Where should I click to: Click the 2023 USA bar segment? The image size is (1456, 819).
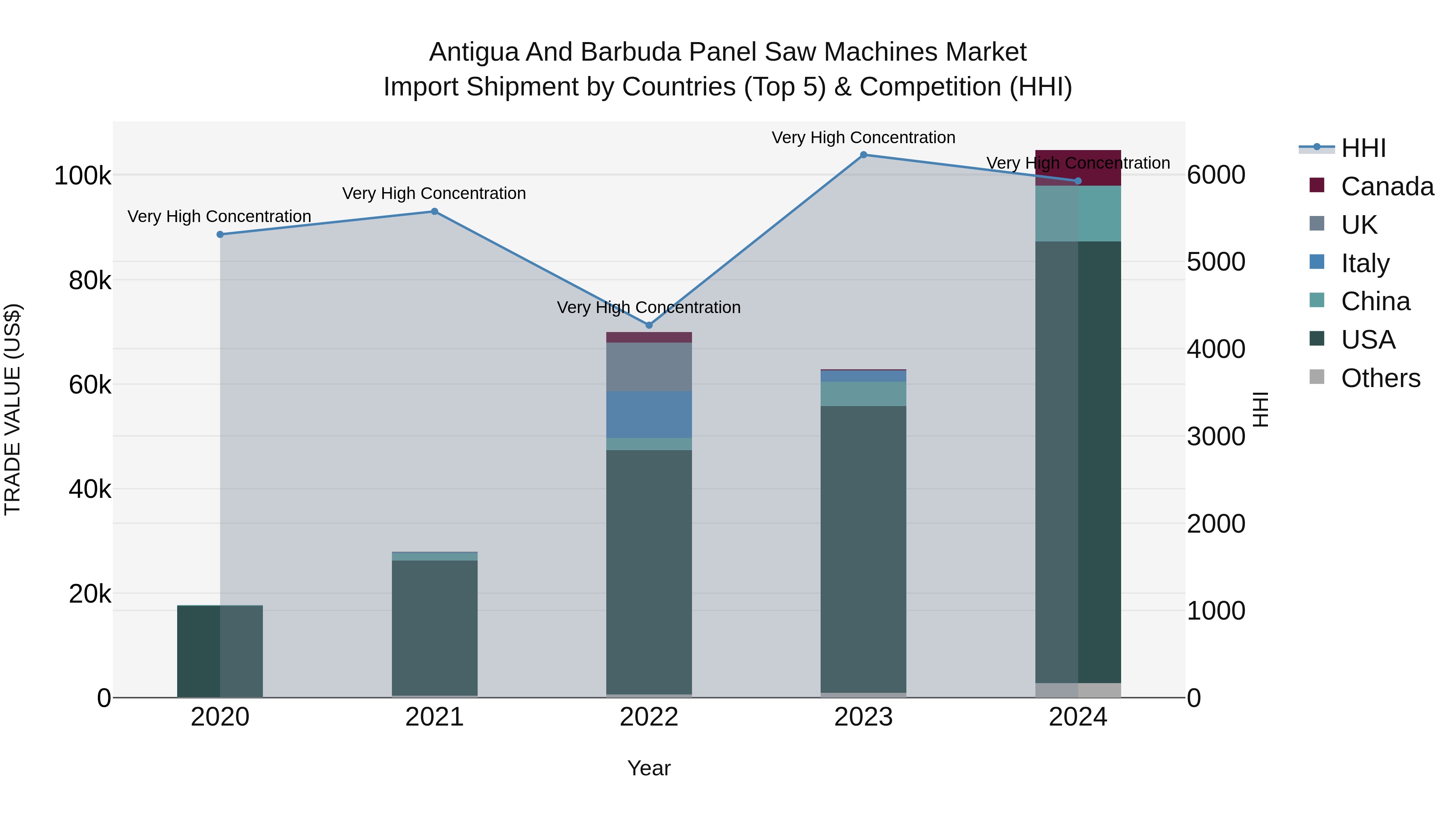[863, 549]
